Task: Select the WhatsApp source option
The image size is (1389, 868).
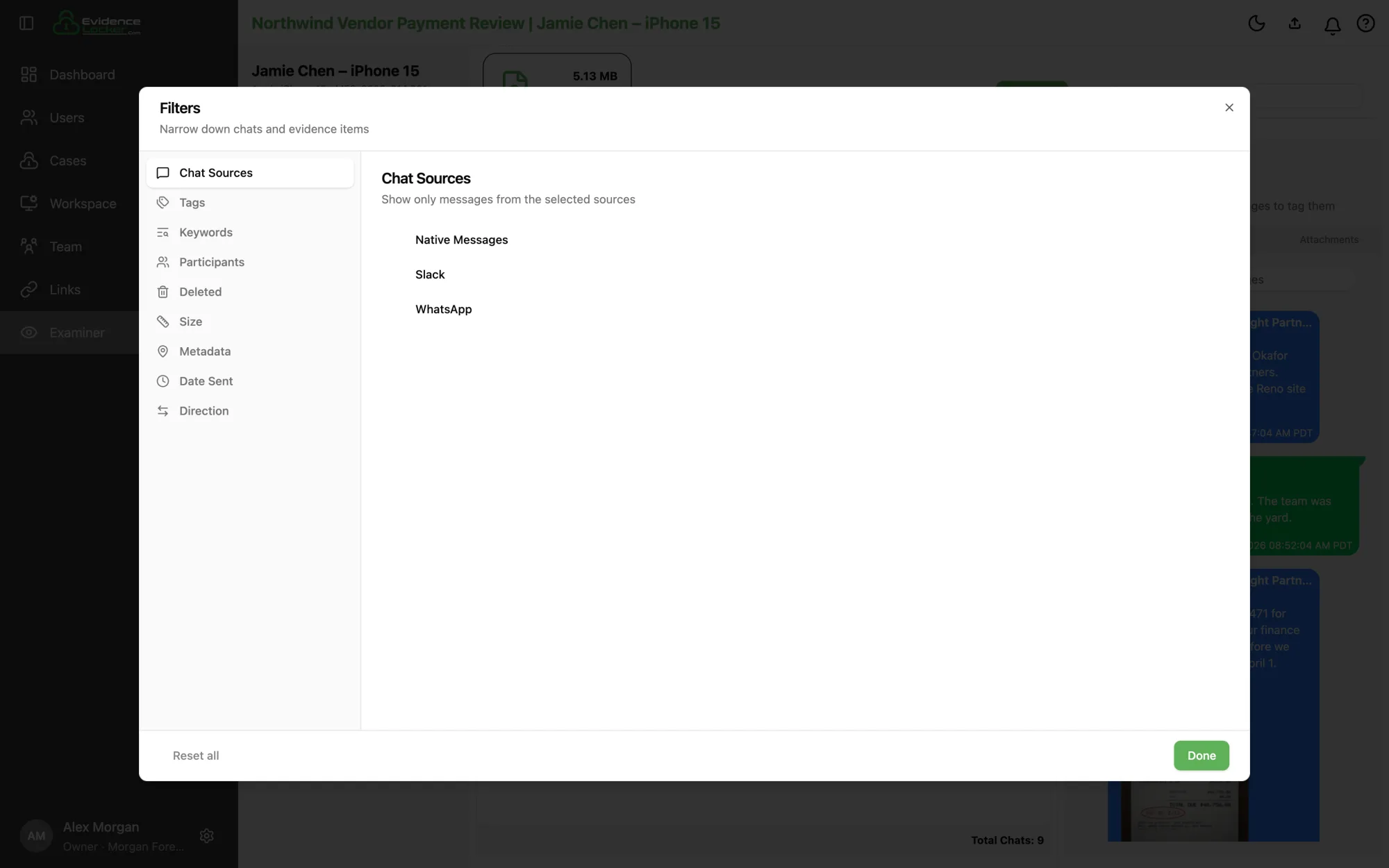Action: pyautogui.click(x=443, y=309)
